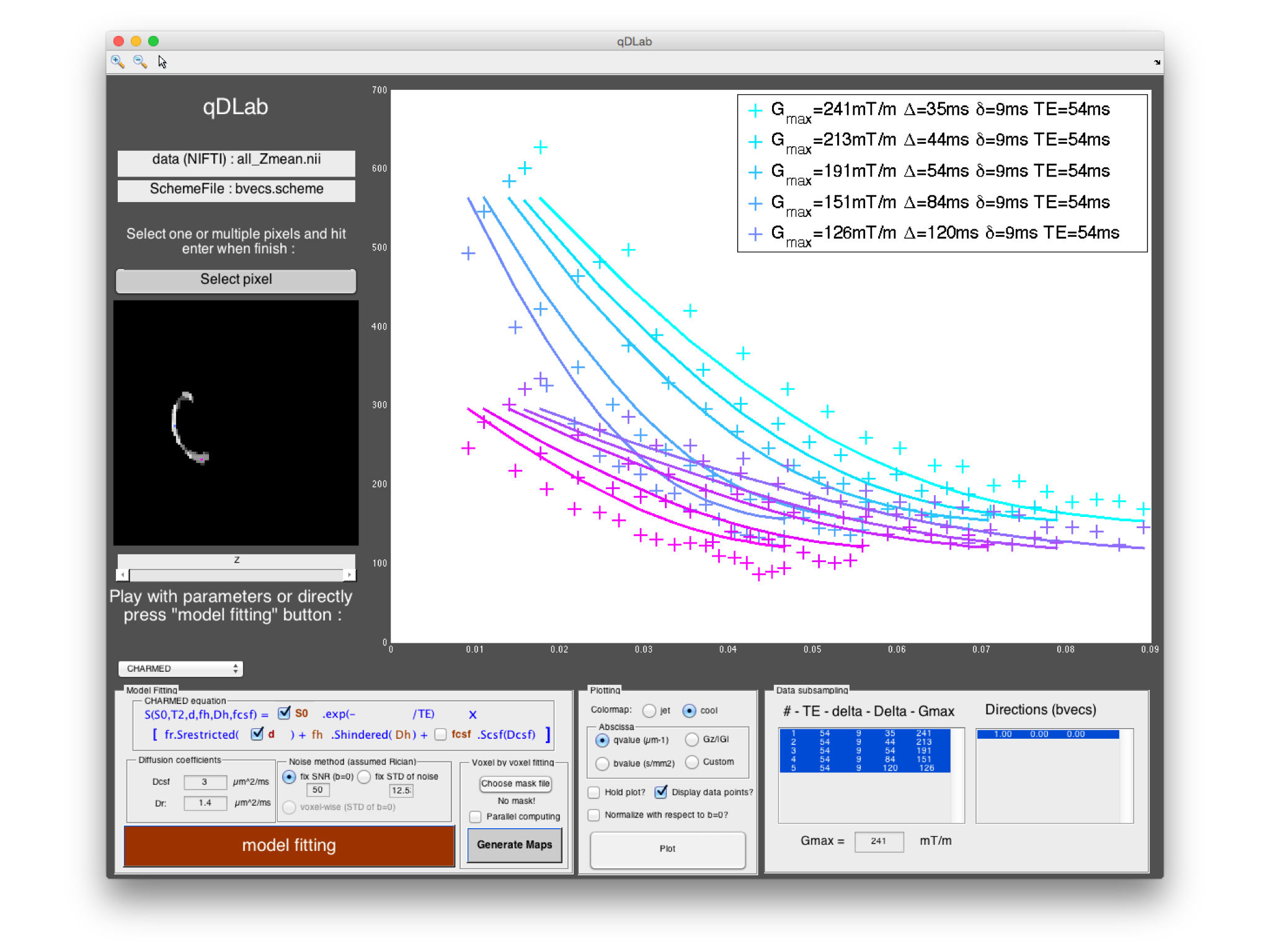Click the Dcsf value input field
Image resolution: width=1270 pixels, height=952 pixels.
pyautogui.click(x=205, y=782)
